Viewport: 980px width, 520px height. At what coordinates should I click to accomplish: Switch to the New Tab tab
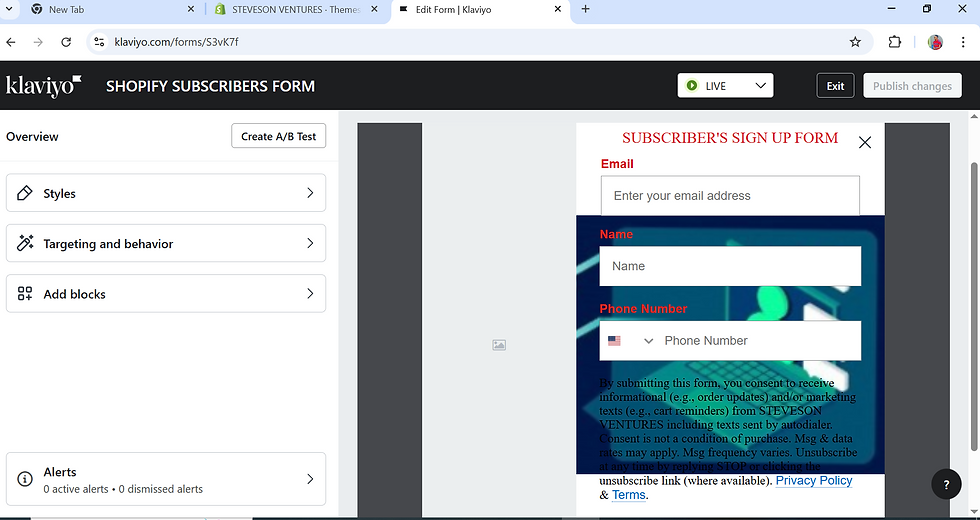coord(113,9)
